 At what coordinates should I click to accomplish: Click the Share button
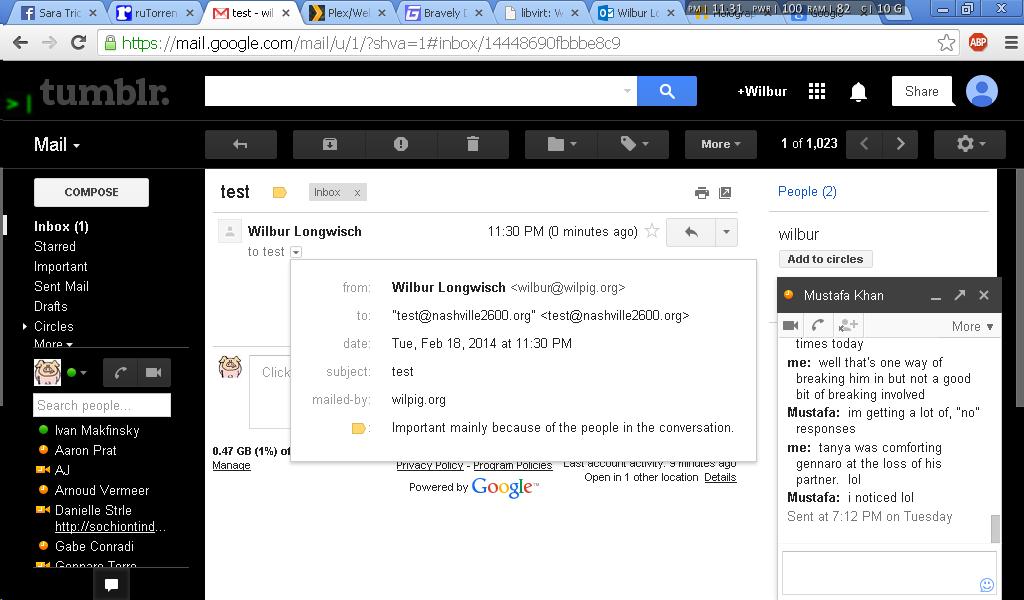click(x=921, y=91)
